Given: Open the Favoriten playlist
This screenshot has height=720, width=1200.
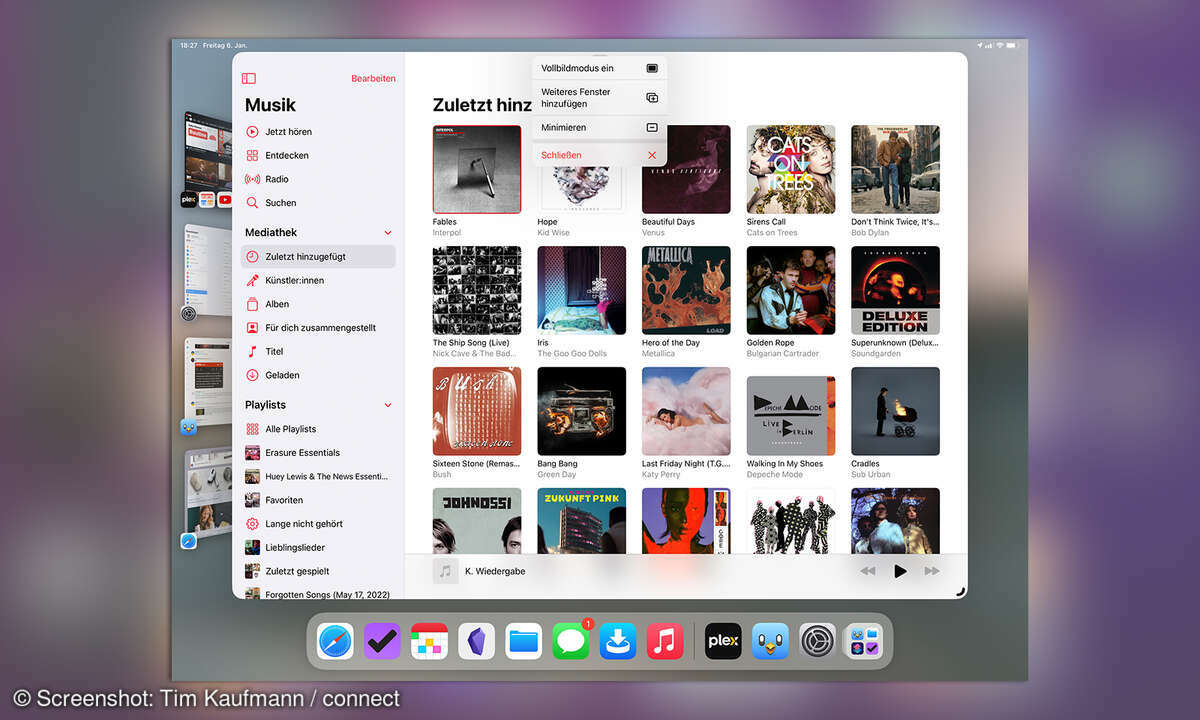Looking at the screenshot, I should point(318,500).
